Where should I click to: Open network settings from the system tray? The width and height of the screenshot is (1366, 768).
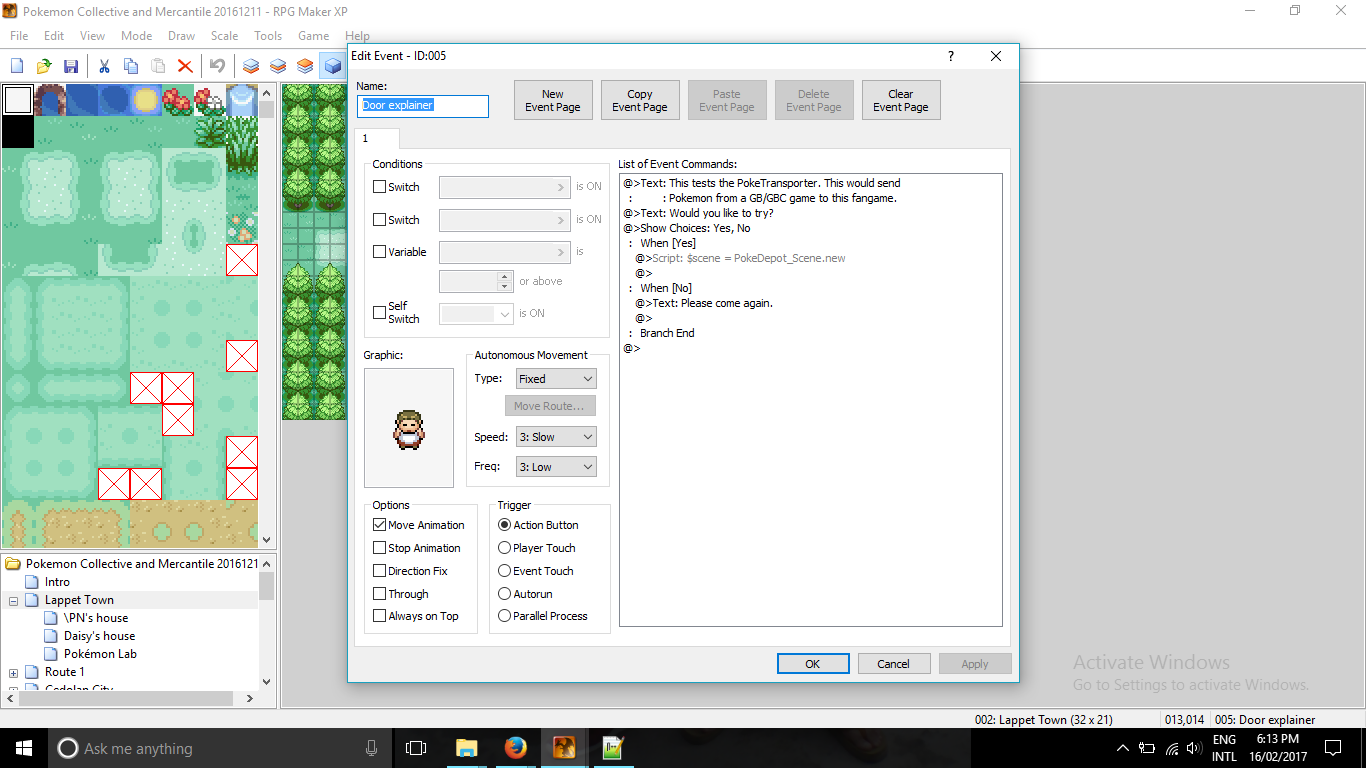tap(1171, 749)
